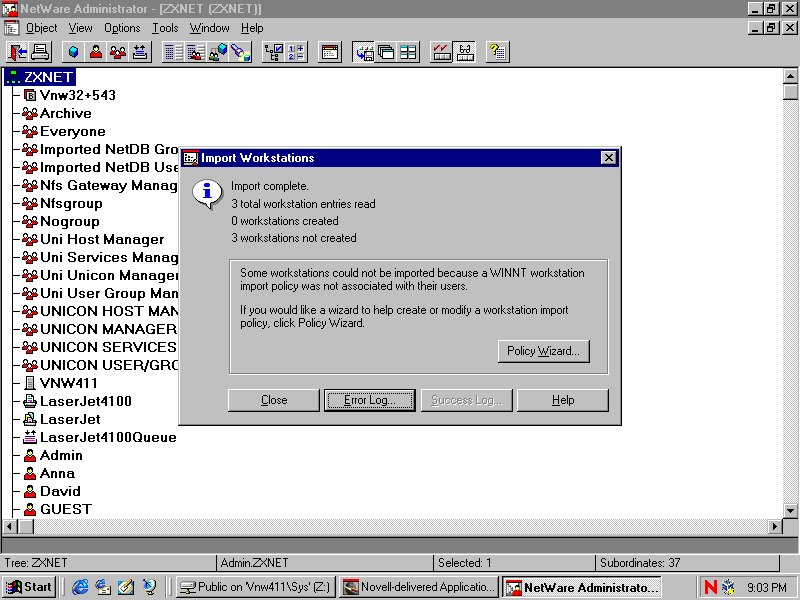Click the vertical scrollbar down arrow
800x600 pixels.
tap(791, 510)
